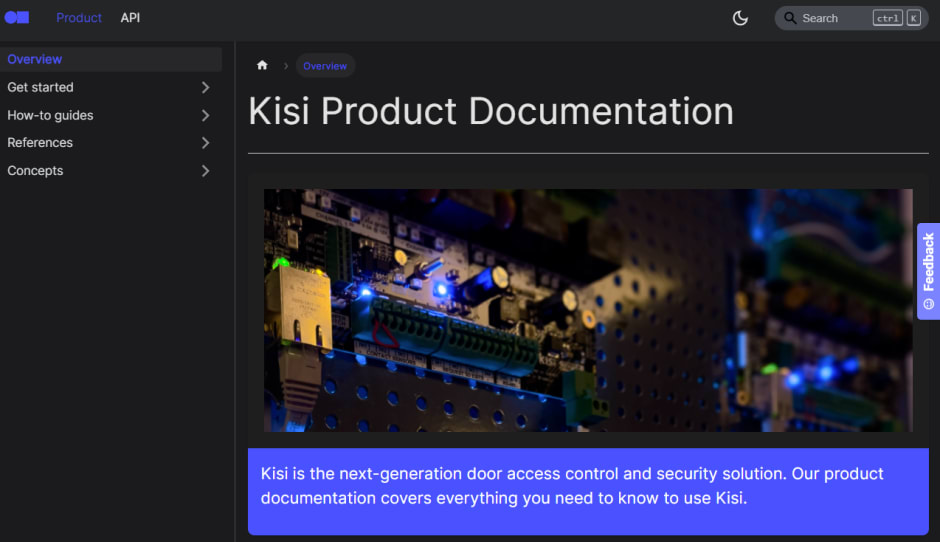
Task: Select Overview in the sidebar
Action: 111,59
